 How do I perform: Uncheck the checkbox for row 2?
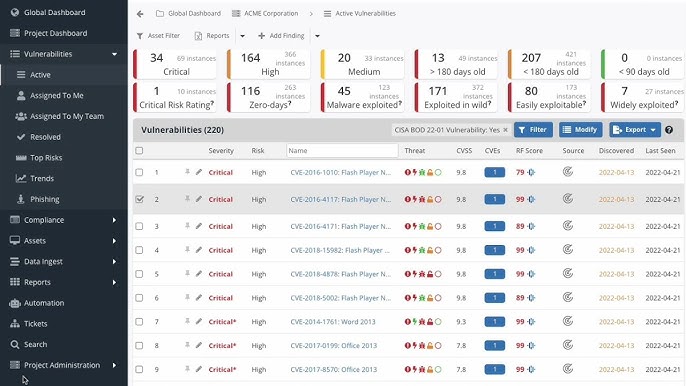tap(139, 199)
